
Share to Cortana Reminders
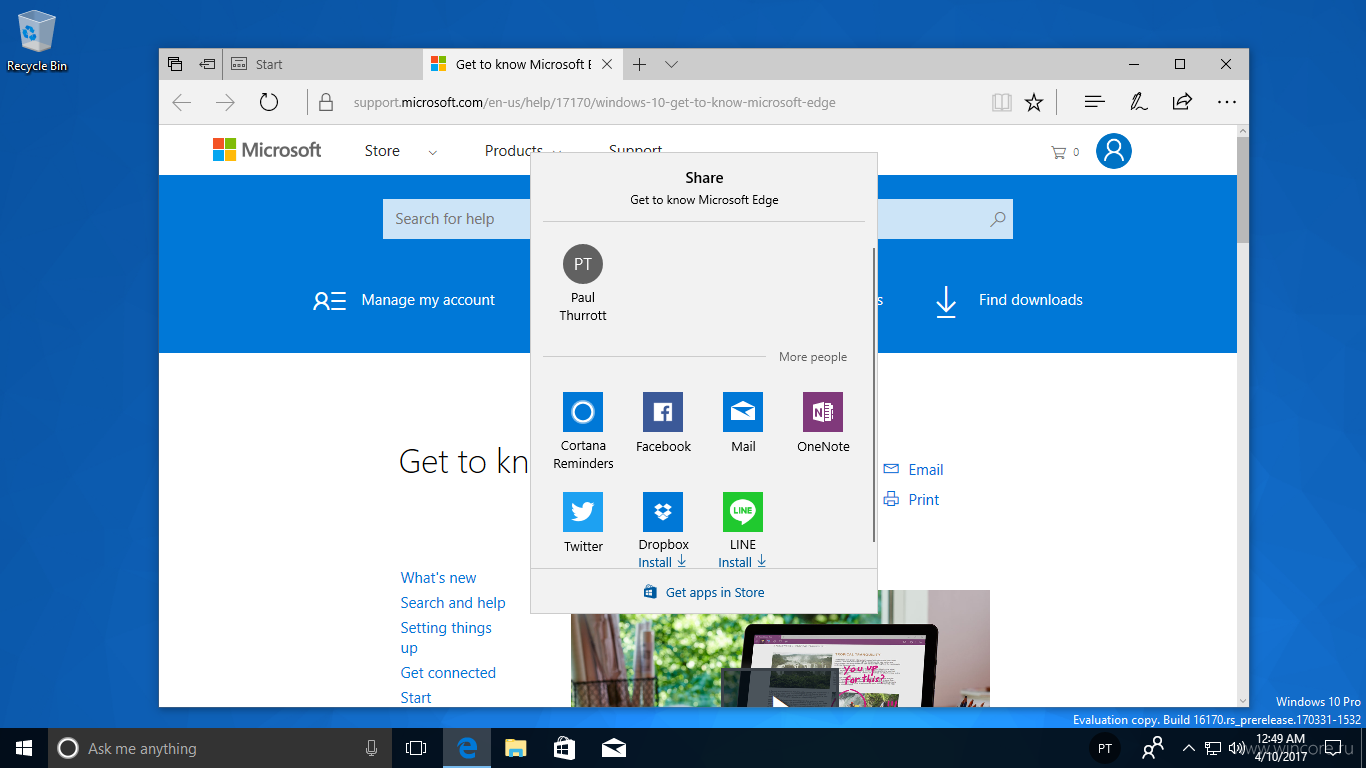(583, 431)
